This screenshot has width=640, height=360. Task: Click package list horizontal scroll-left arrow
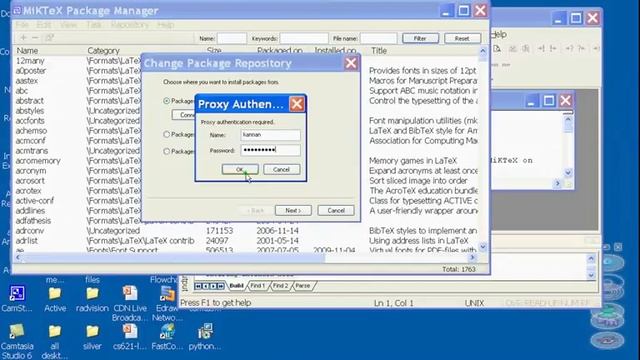[x=18, y=258]
